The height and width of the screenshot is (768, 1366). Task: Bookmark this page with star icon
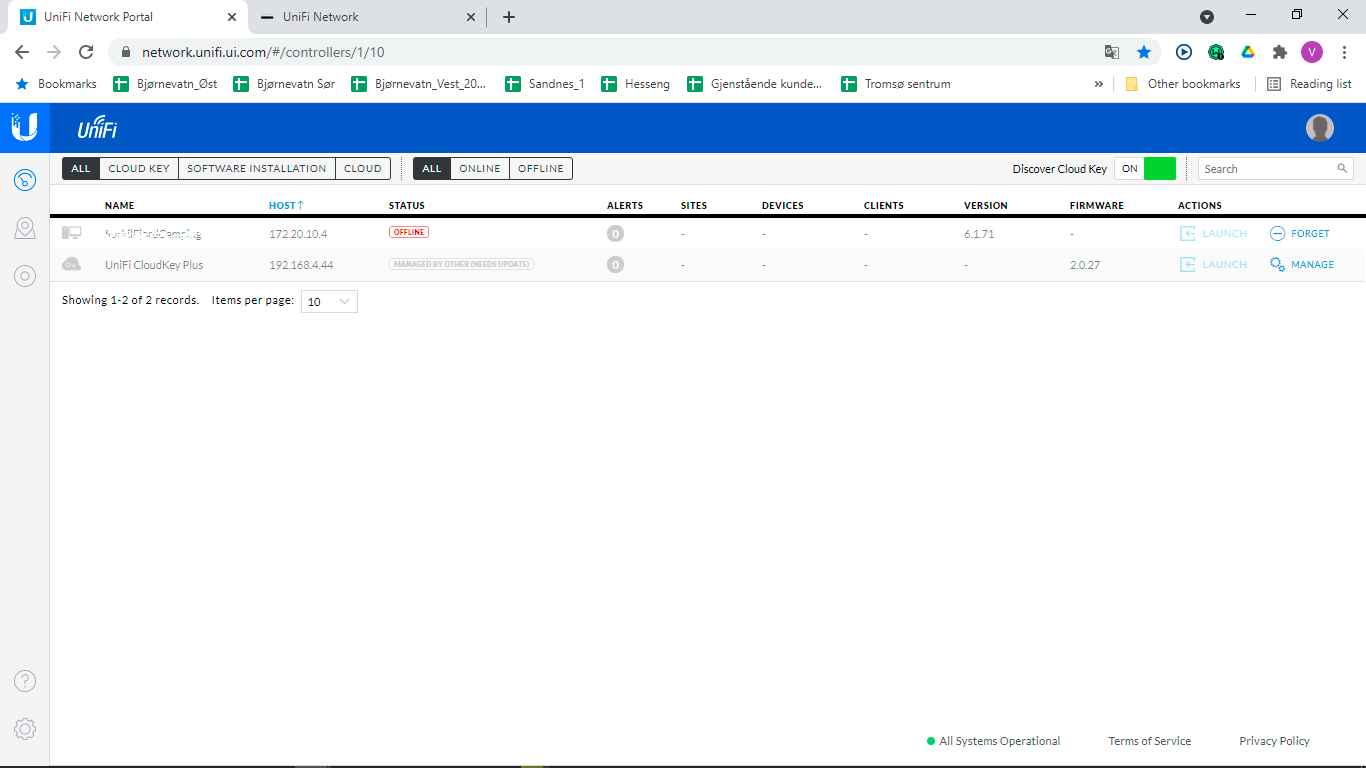(x=1144, y=52)
